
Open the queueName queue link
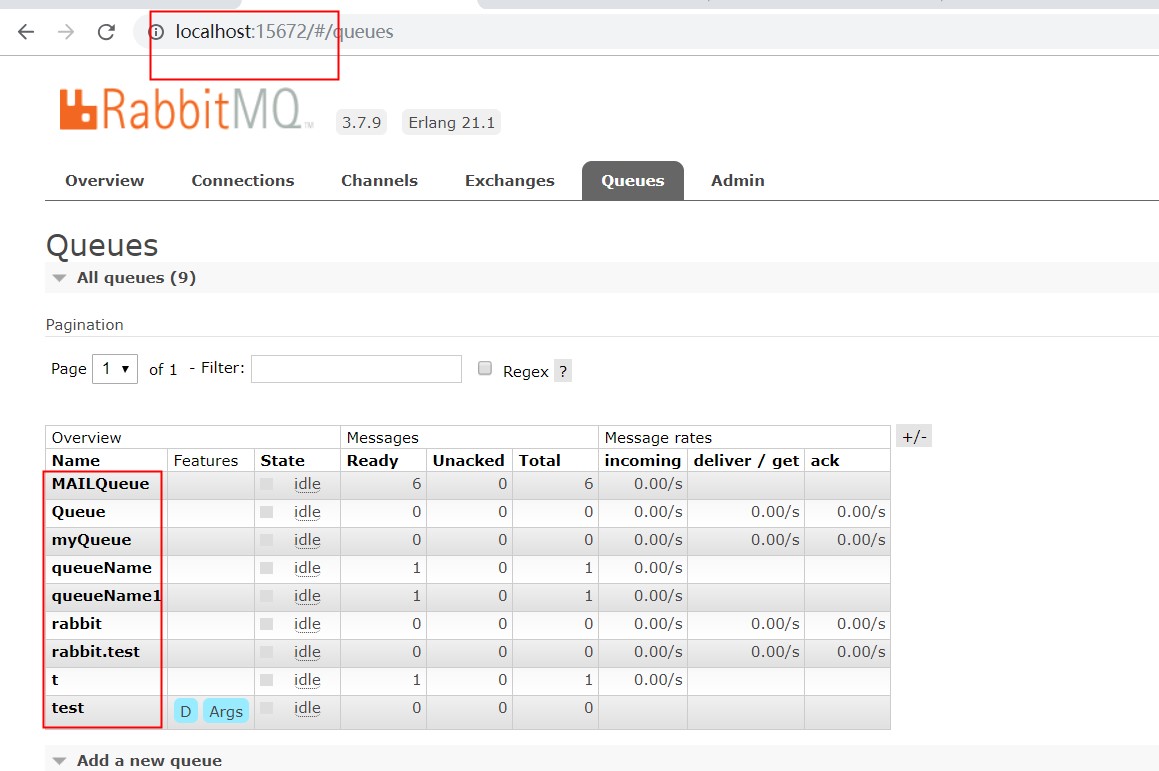(101, 568)
